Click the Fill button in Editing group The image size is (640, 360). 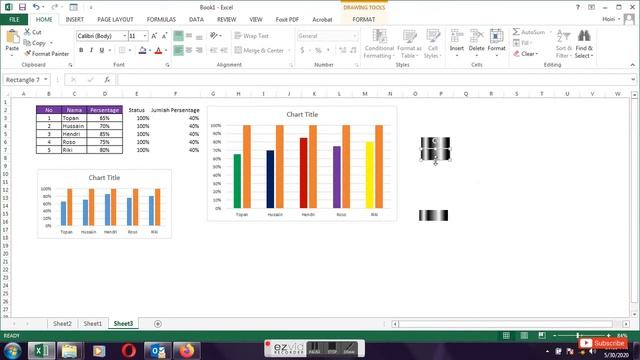click(522, 43)
